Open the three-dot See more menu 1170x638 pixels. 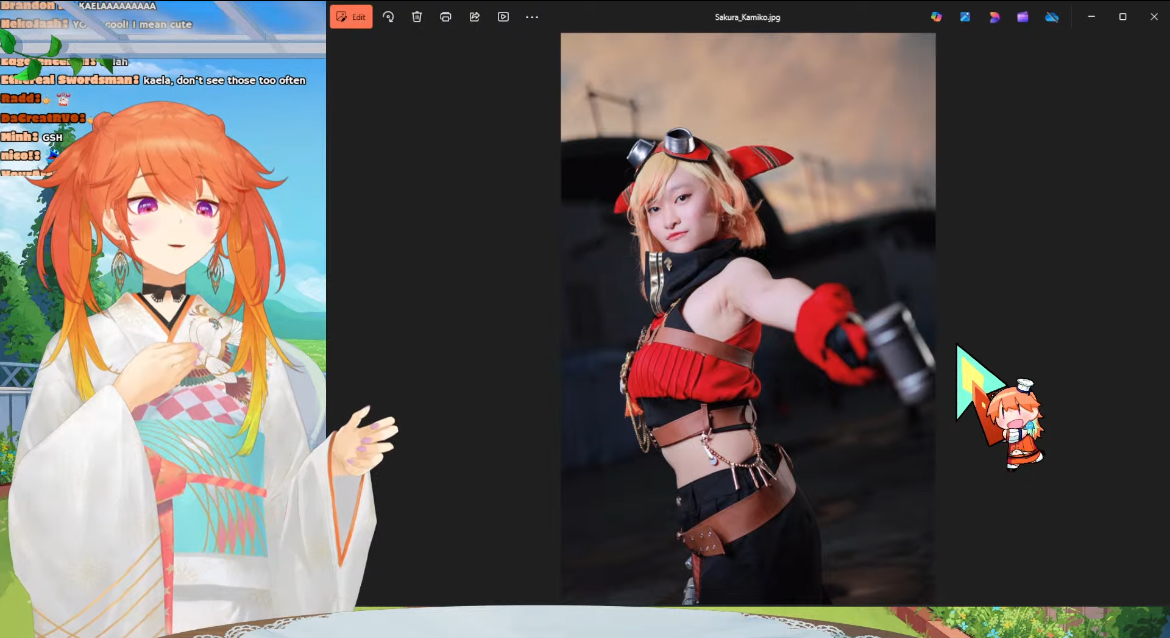(x=532, y=16)
